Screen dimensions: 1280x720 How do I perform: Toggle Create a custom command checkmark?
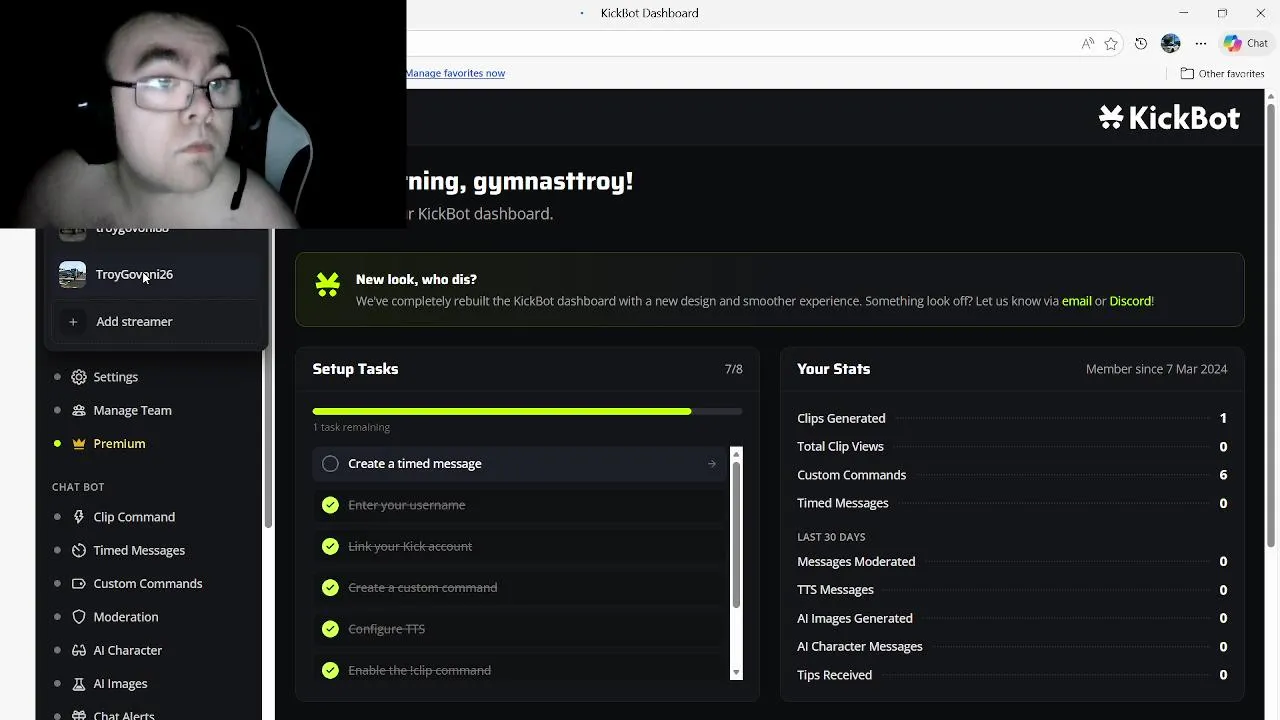(x=330, y=588)
